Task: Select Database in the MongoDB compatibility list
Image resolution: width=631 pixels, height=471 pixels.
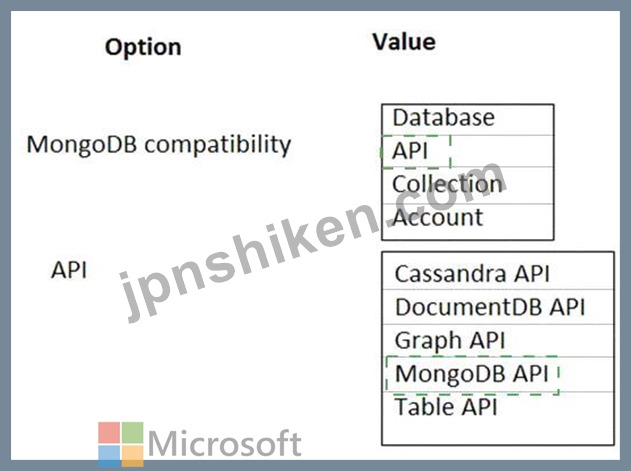Action: (x=467, y=120)
